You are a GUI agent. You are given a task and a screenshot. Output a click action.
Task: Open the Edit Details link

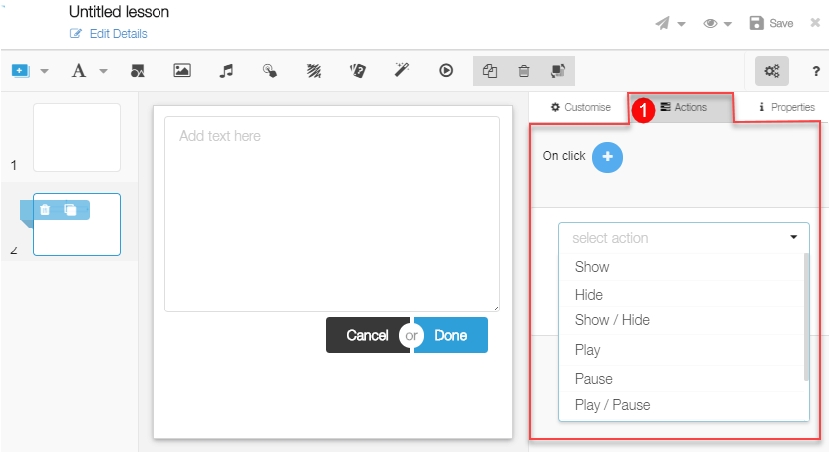[118, 34]
